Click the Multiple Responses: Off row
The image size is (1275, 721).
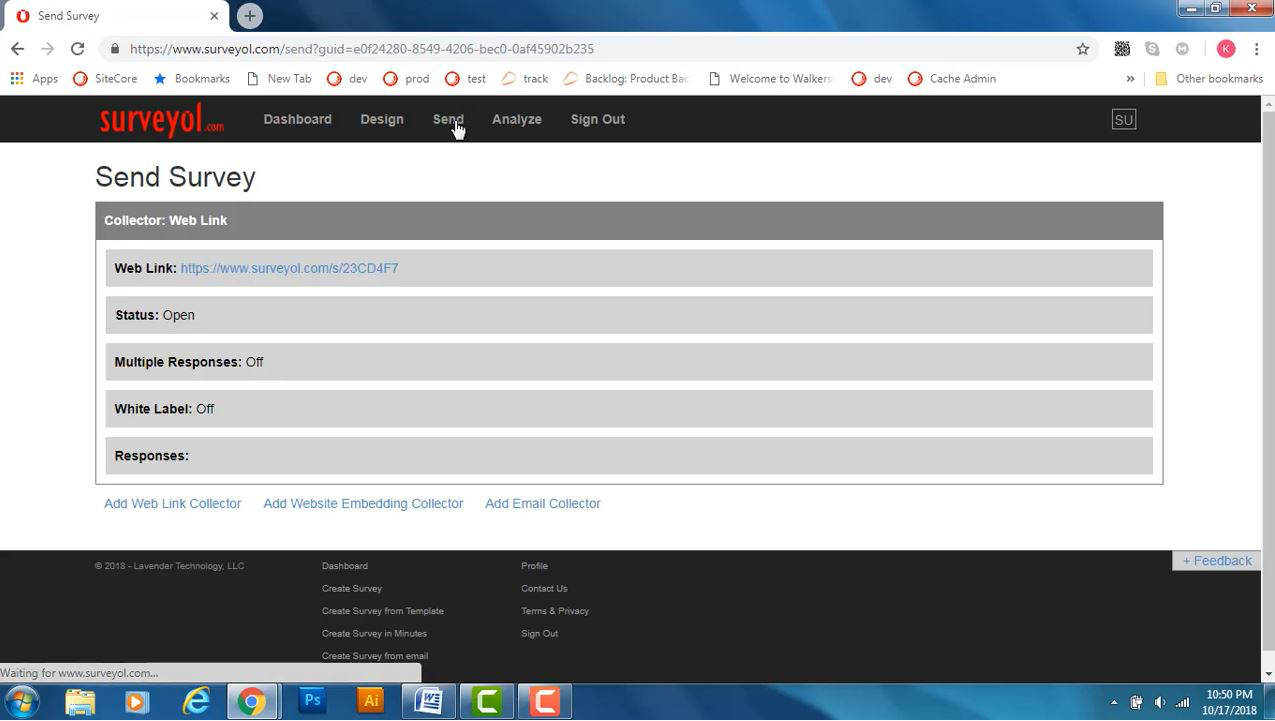point(629,362)
